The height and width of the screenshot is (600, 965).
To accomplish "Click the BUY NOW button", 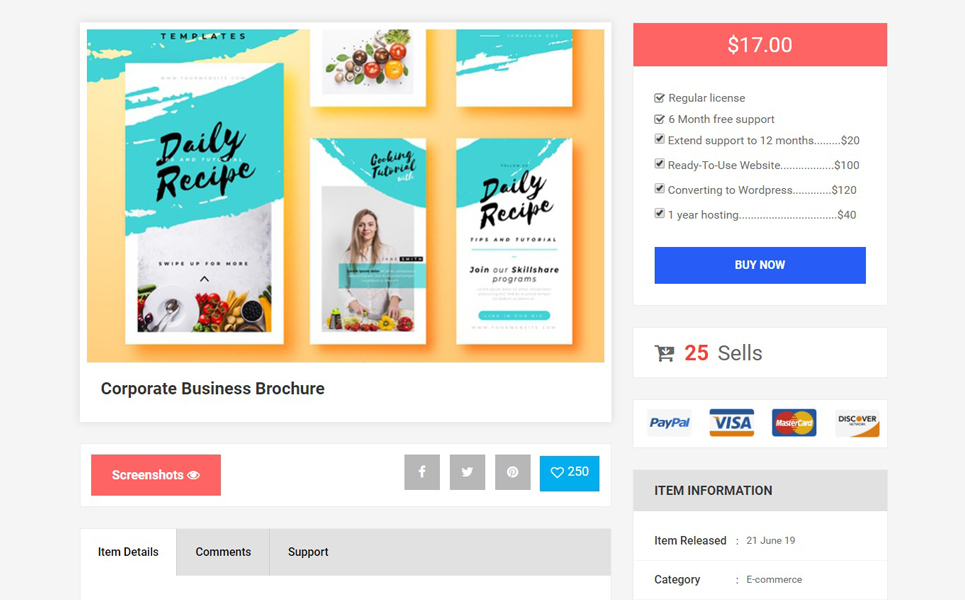I will click(x=760, y=265).
